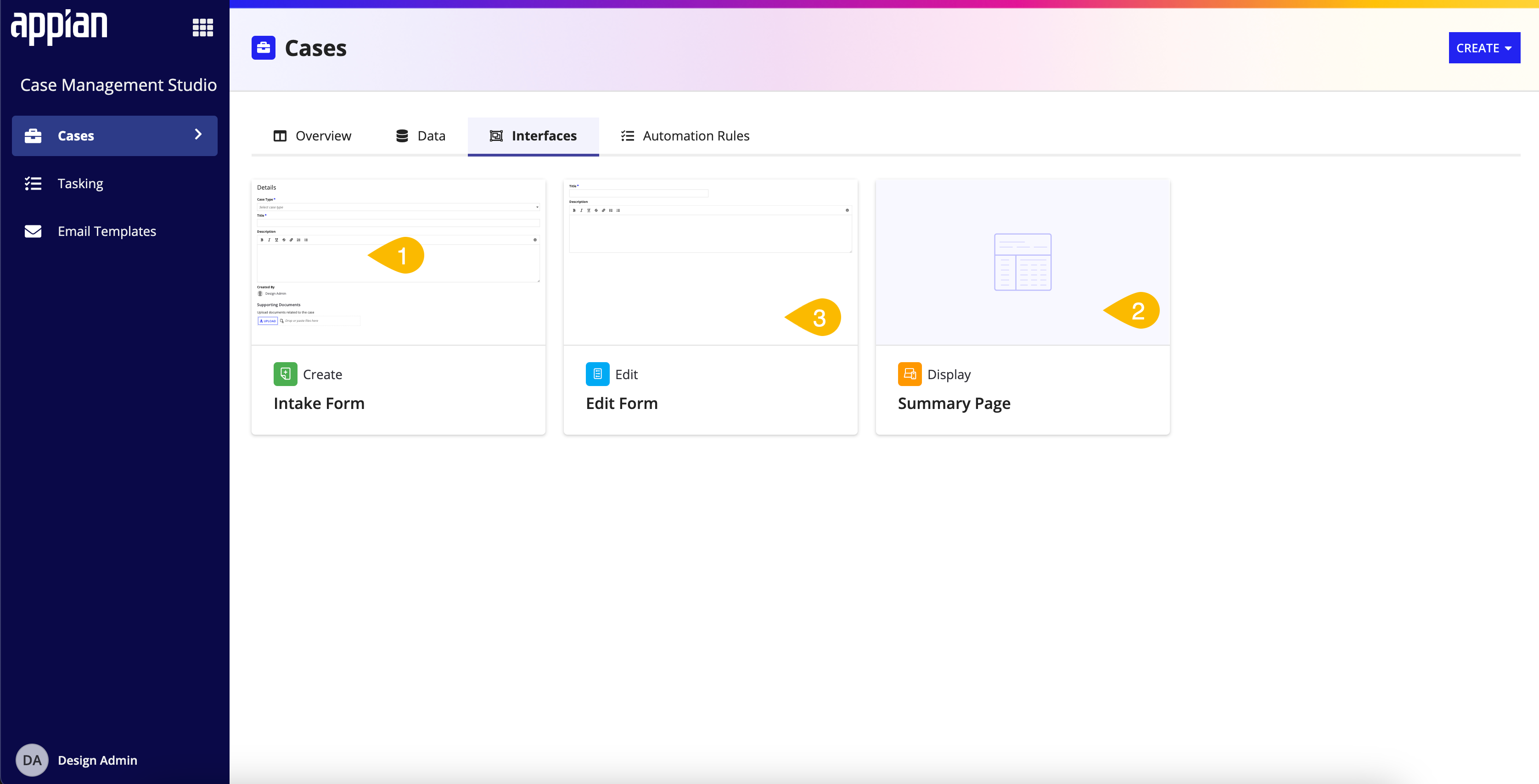Click the Email Templates envelope icon
This screenshot has height=784, width=1539.
[33, 231]
